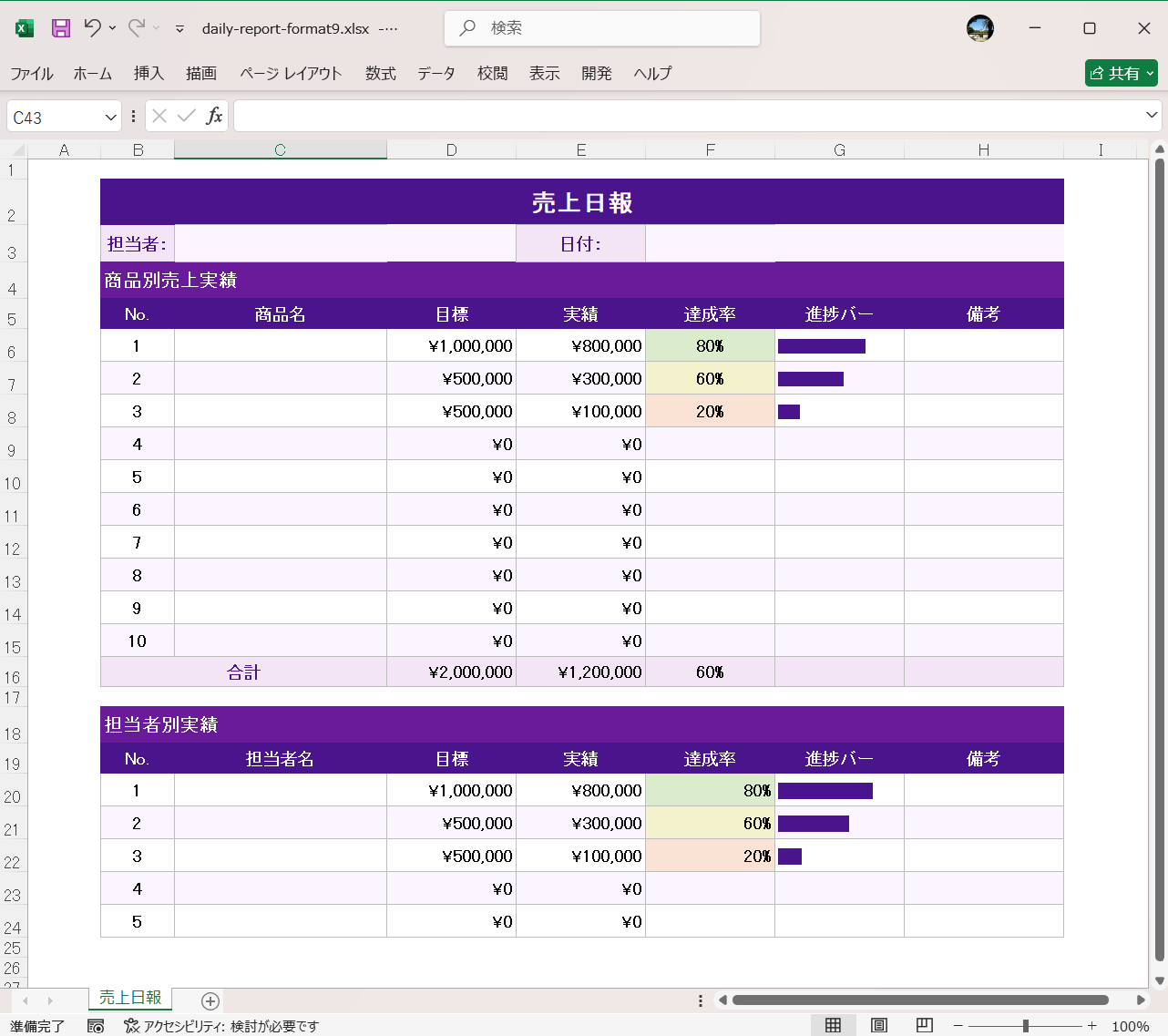
Task: Open the ヘルプ ribbon tab
Action: coord(653,74)
